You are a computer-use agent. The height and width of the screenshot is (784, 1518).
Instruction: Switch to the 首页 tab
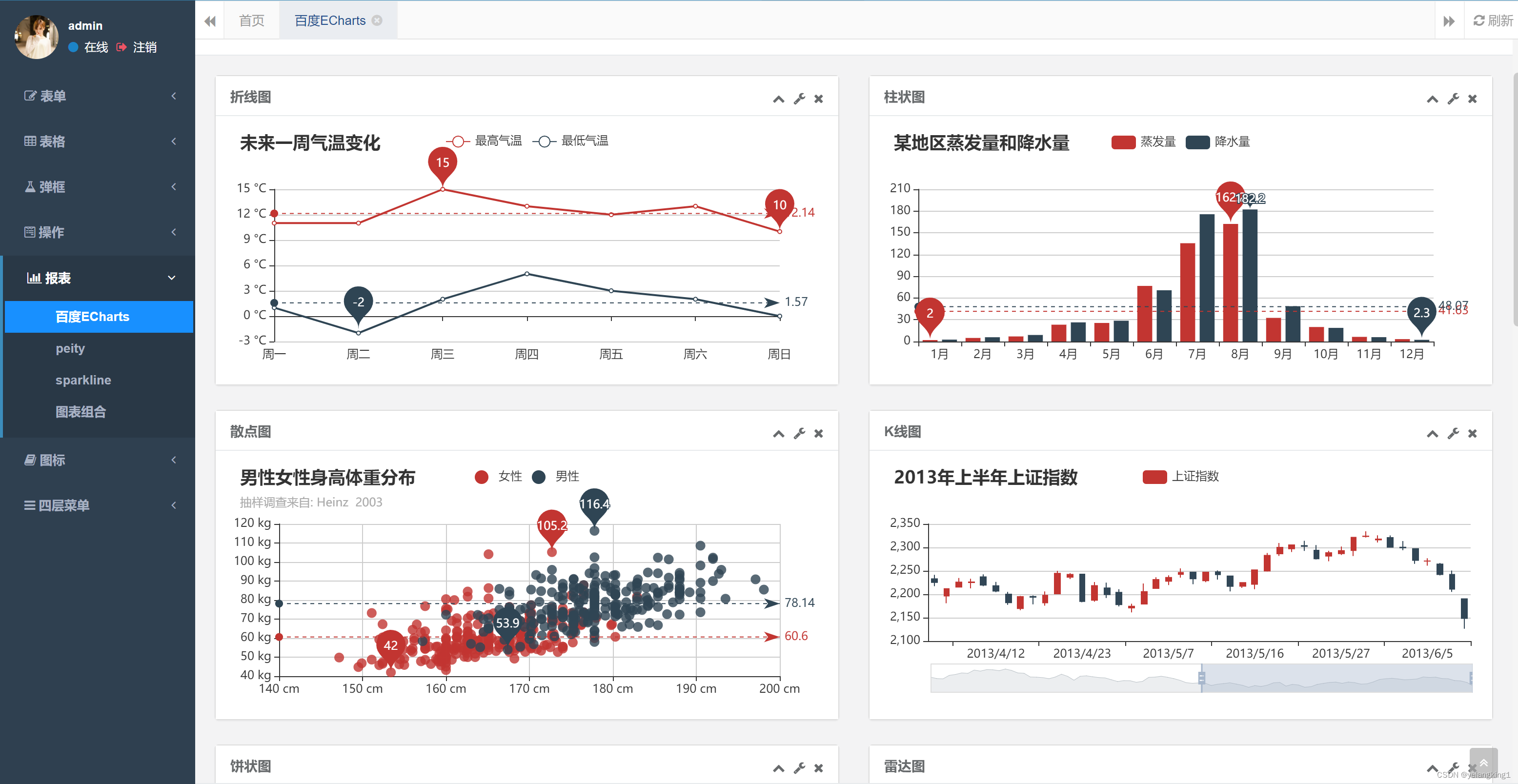point(252,20)
